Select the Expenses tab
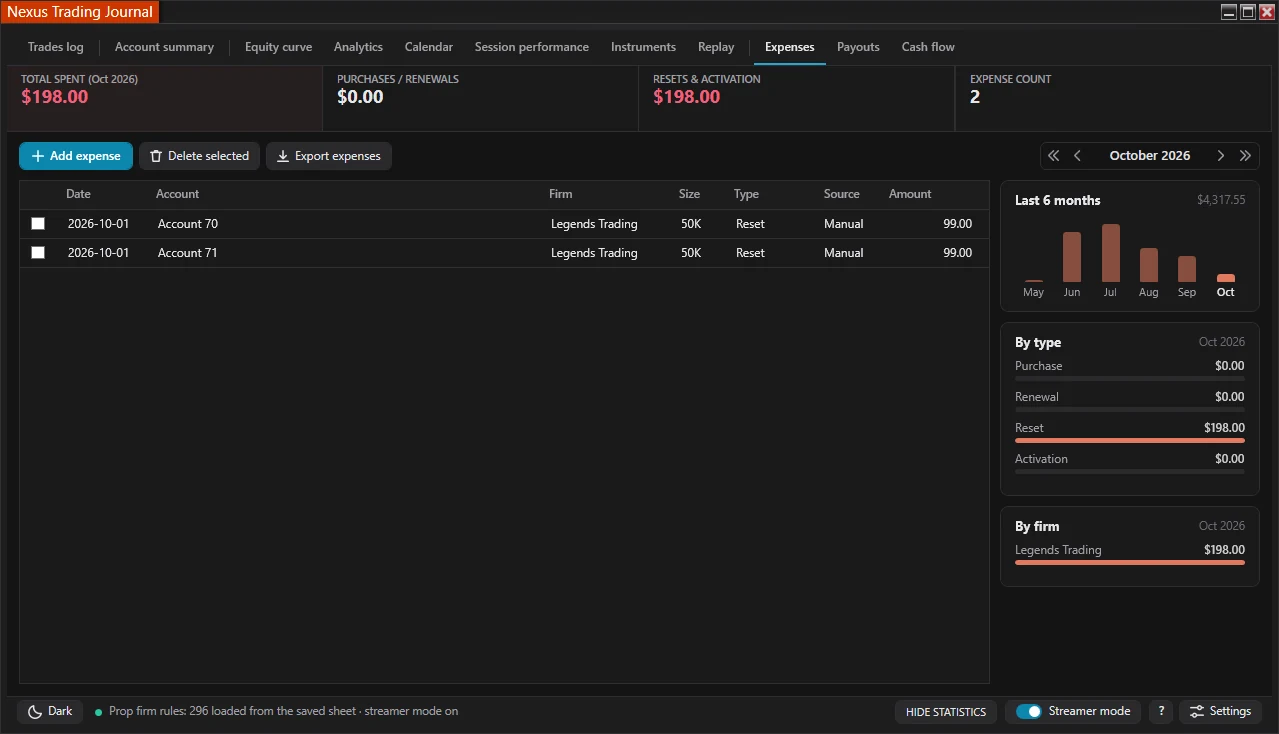The height and width of the screenshot is (734, 1279). tap(790, 47)
